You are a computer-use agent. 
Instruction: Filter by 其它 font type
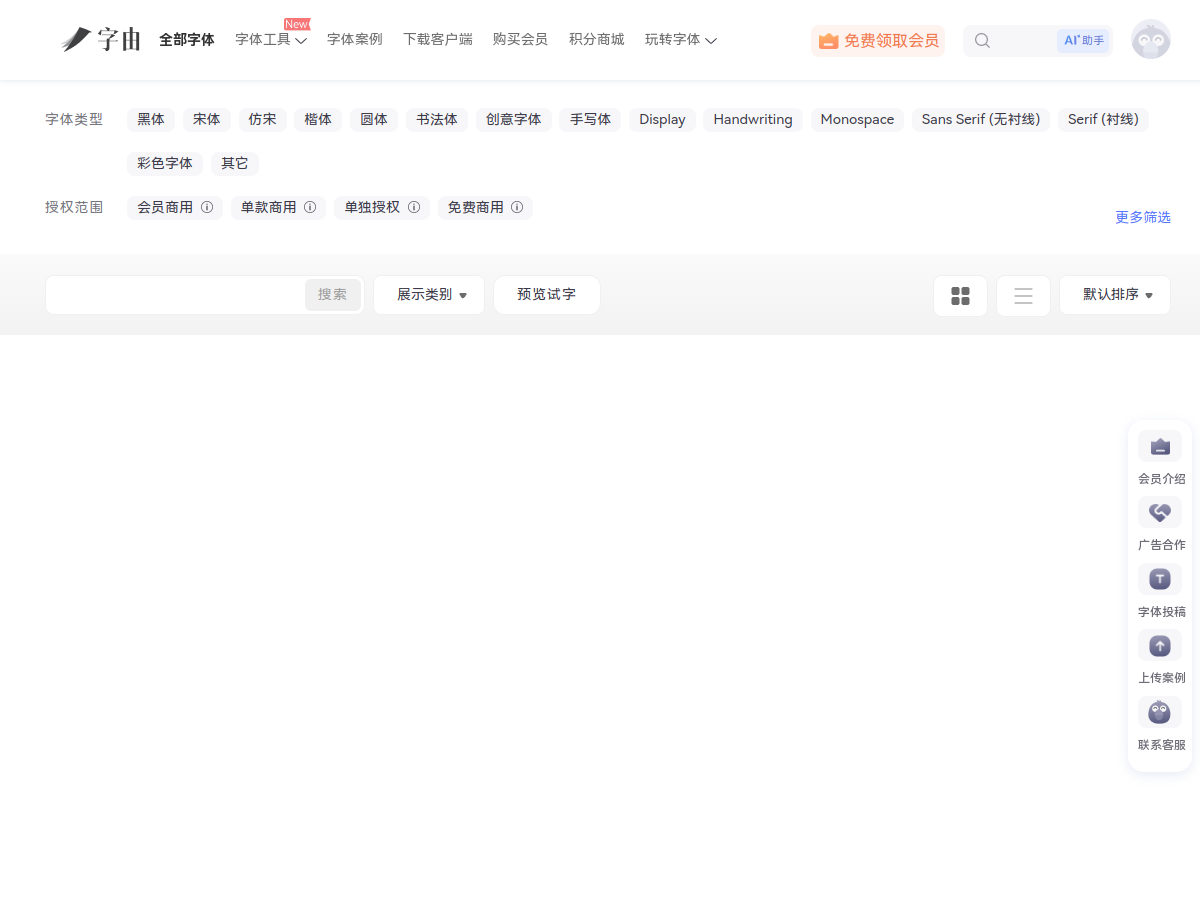tap(235, 164)
